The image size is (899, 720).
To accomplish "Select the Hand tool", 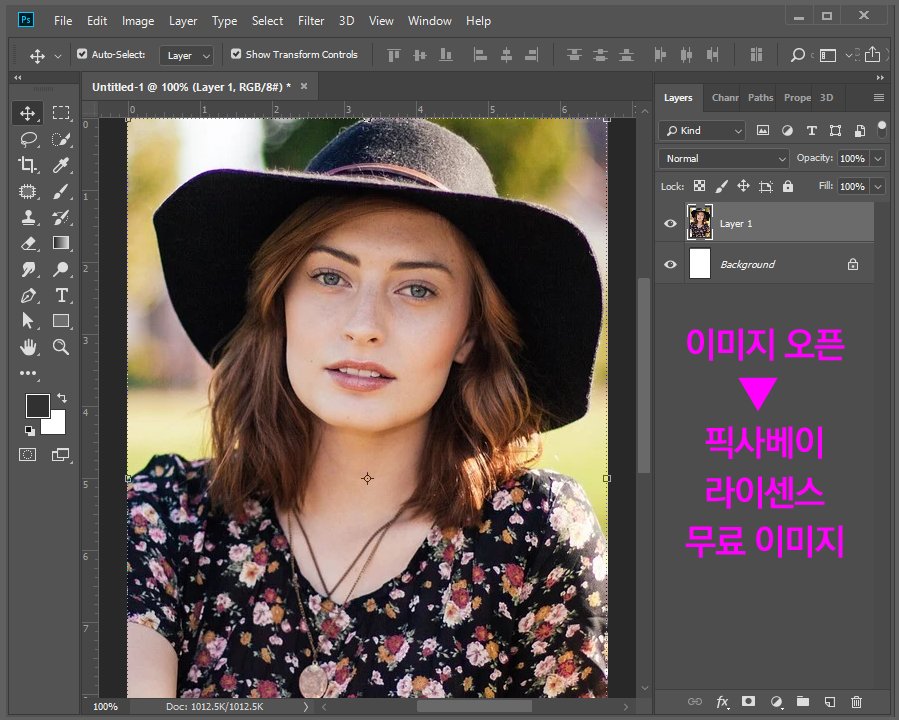I will [x=28, y=347].
